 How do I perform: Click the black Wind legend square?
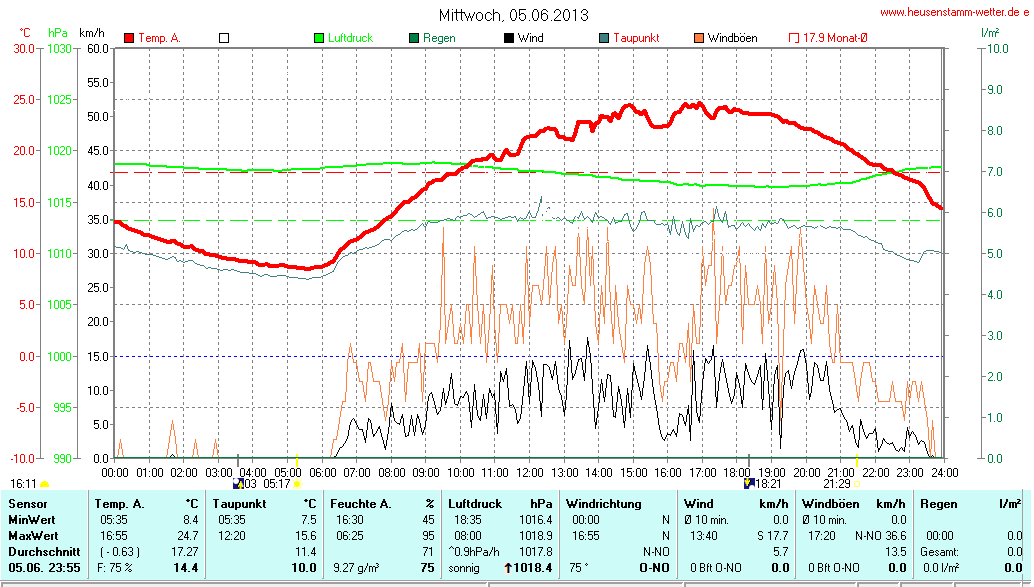click(x=509, y=38)
